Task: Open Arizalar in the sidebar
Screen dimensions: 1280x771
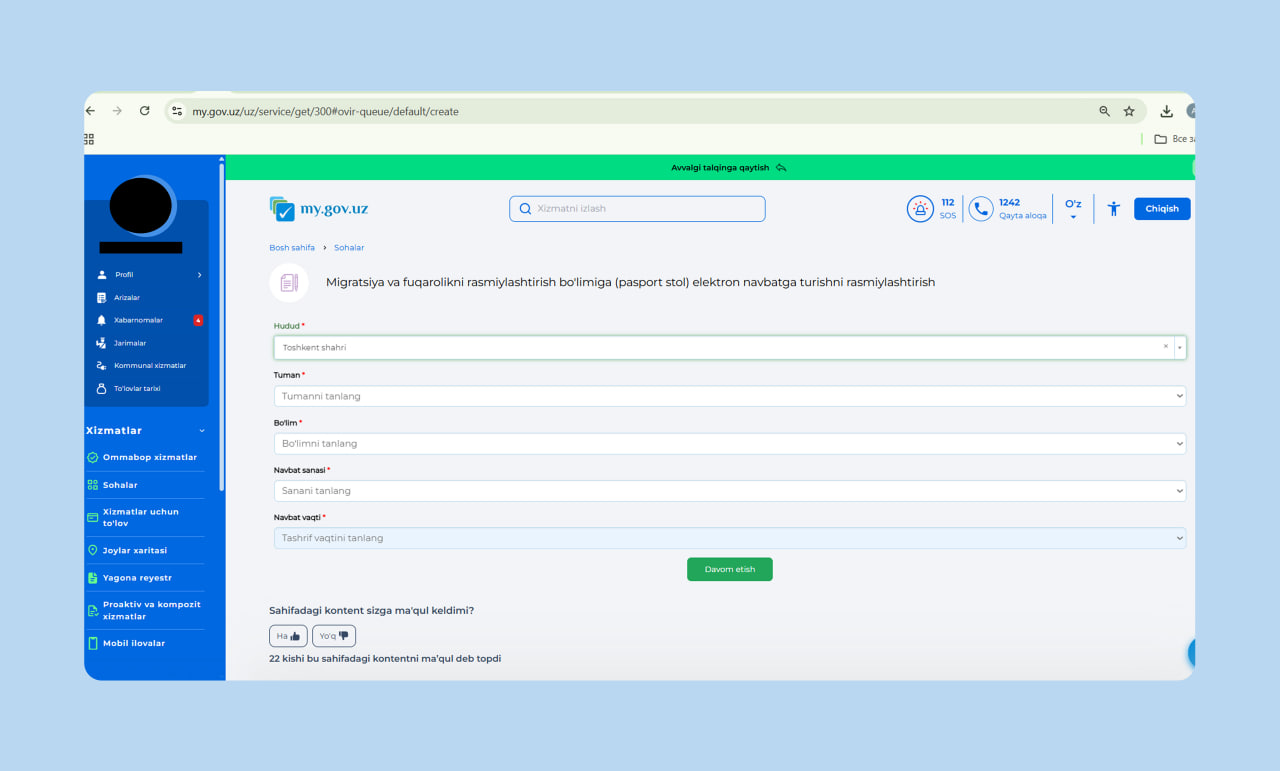Action: [127, 298]
